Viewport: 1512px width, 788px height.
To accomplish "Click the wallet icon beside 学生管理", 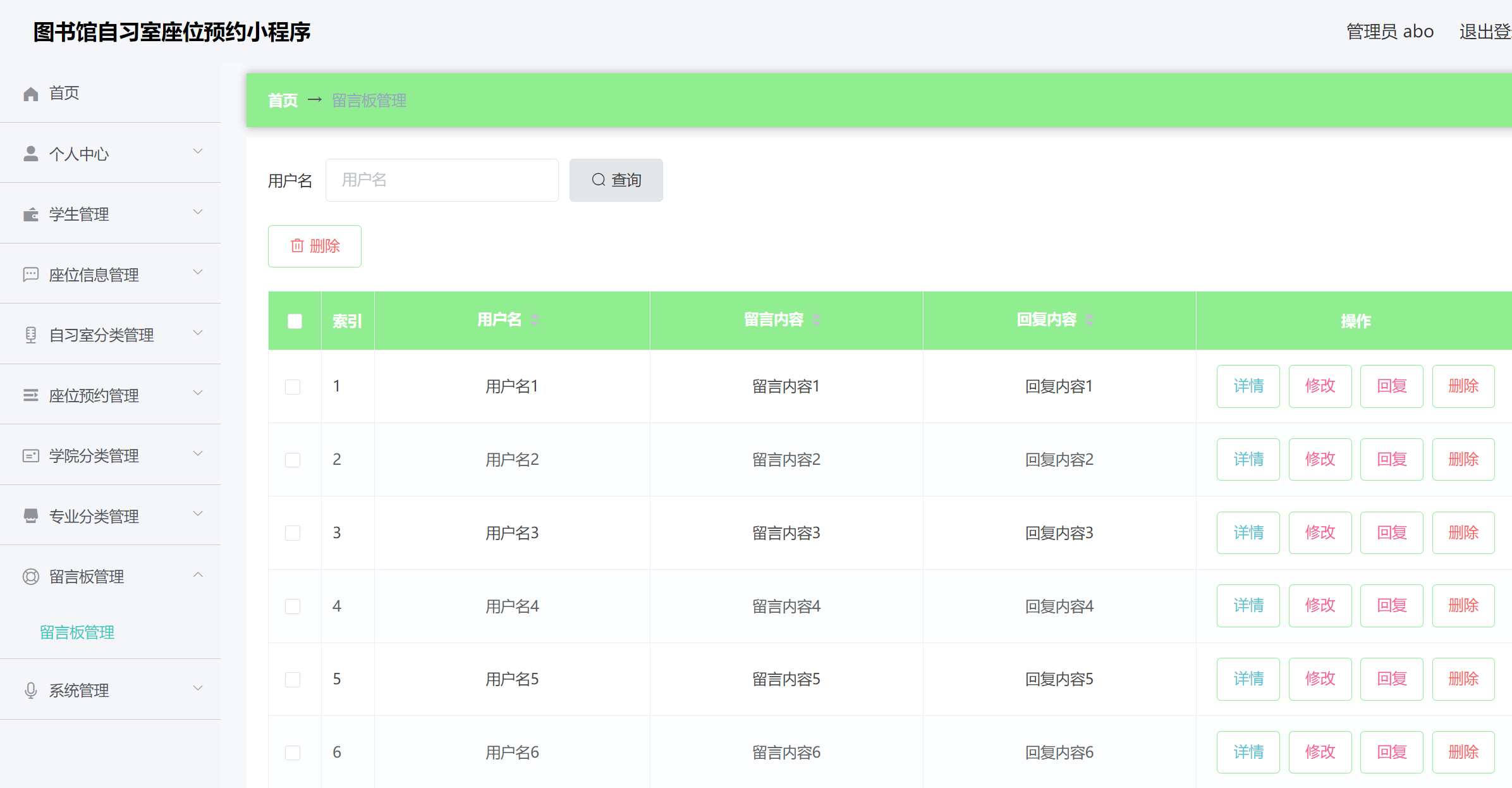I will (x=30, y=214).
